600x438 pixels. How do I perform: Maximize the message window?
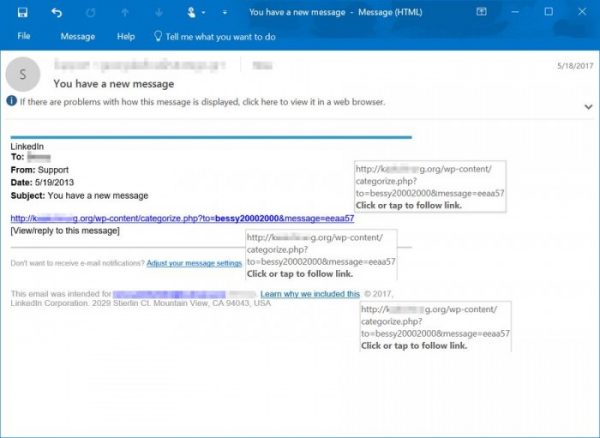coord(548,12)
